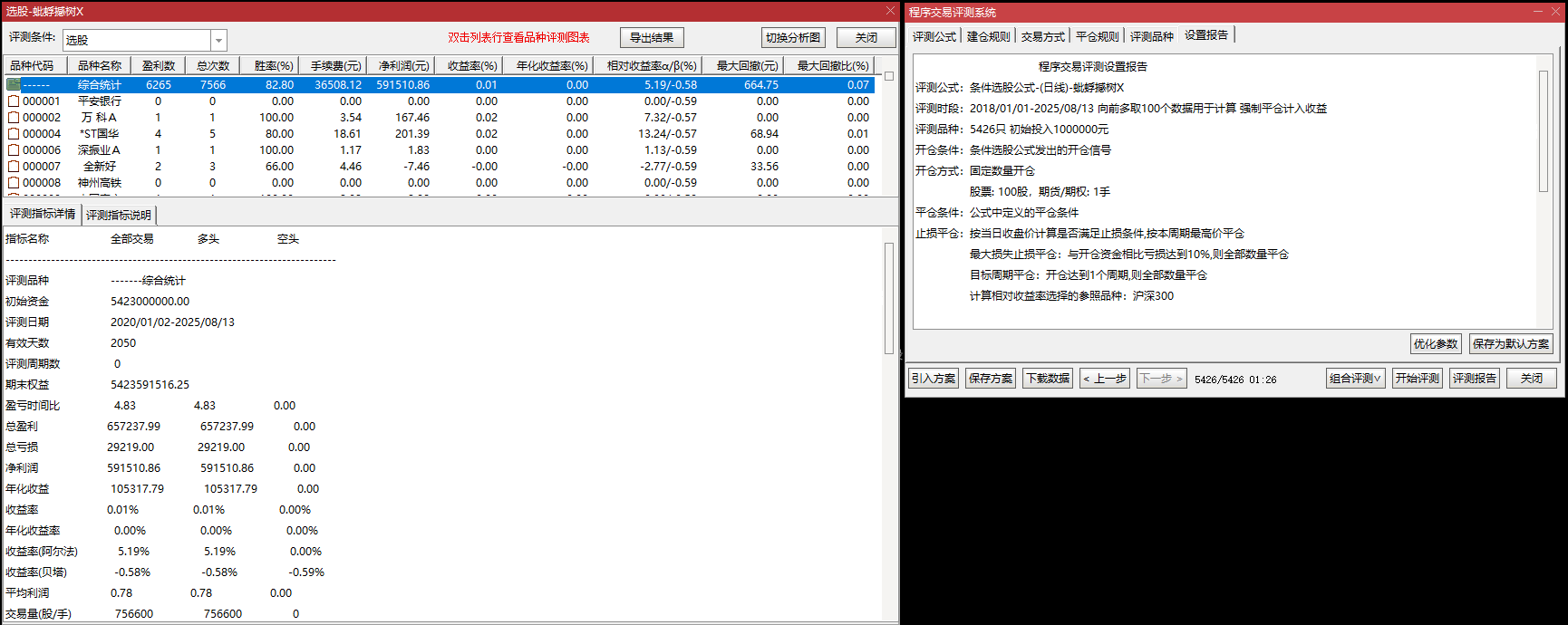
Task: Click the icon beside 000004 *ST国华
Action: 14,134
